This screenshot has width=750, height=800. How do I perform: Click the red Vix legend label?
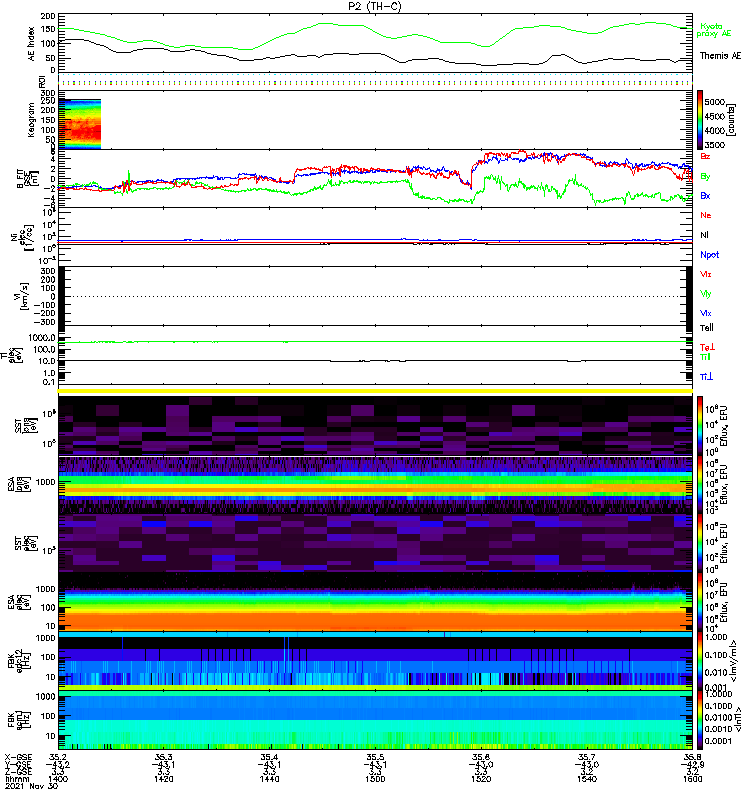(x=706, y=274)
